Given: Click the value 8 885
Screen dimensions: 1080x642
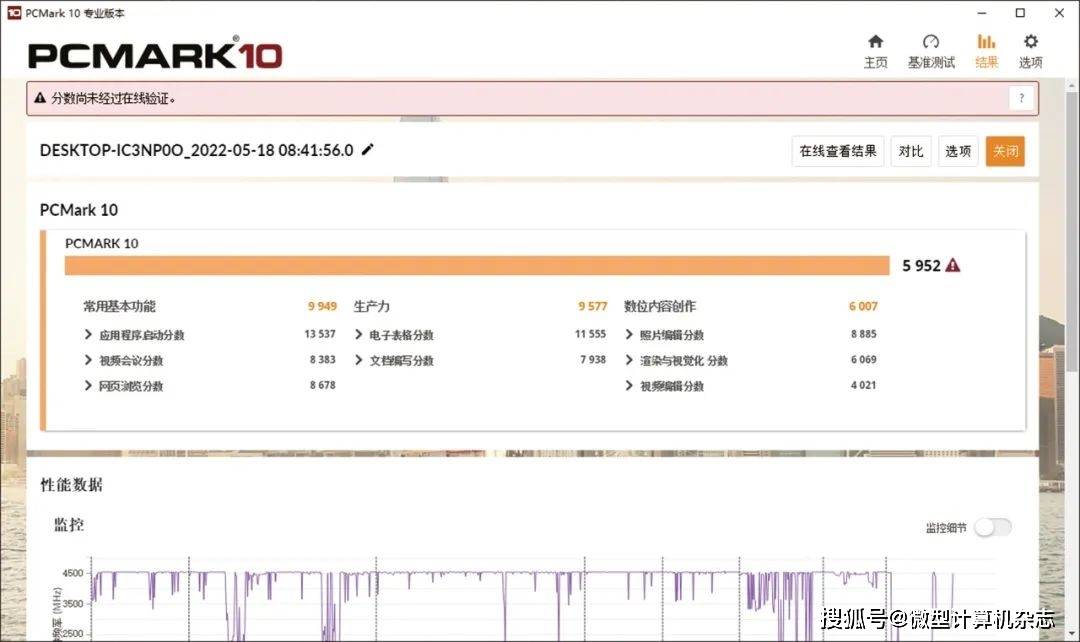Looking at the screenshot, I should [x=864, y=334].
